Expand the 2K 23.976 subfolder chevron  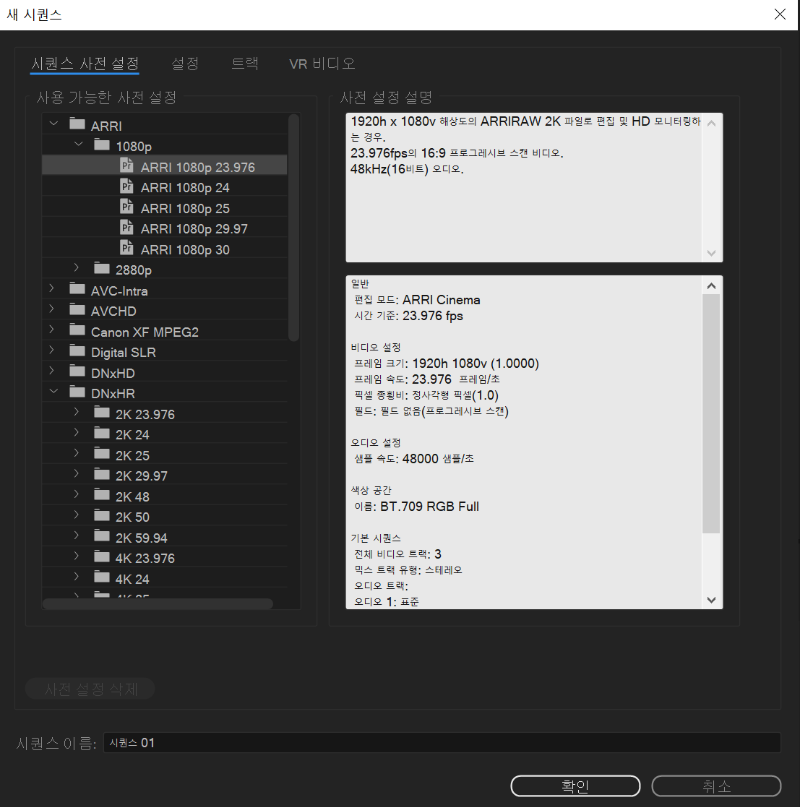point(77,412)
